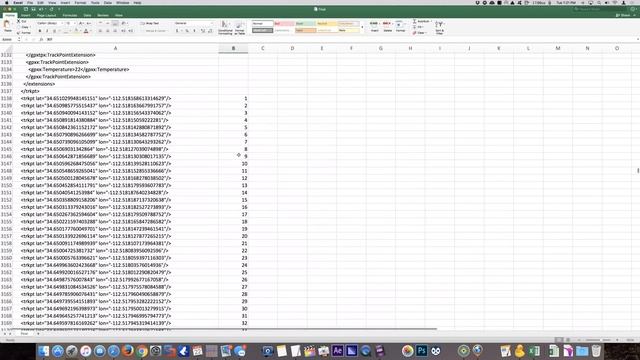
Task: Select row 3138 header
Action: coord(6,98)
